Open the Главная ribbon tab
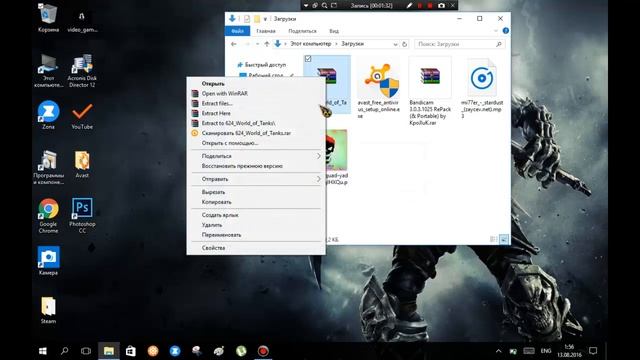 coord(266,31)
